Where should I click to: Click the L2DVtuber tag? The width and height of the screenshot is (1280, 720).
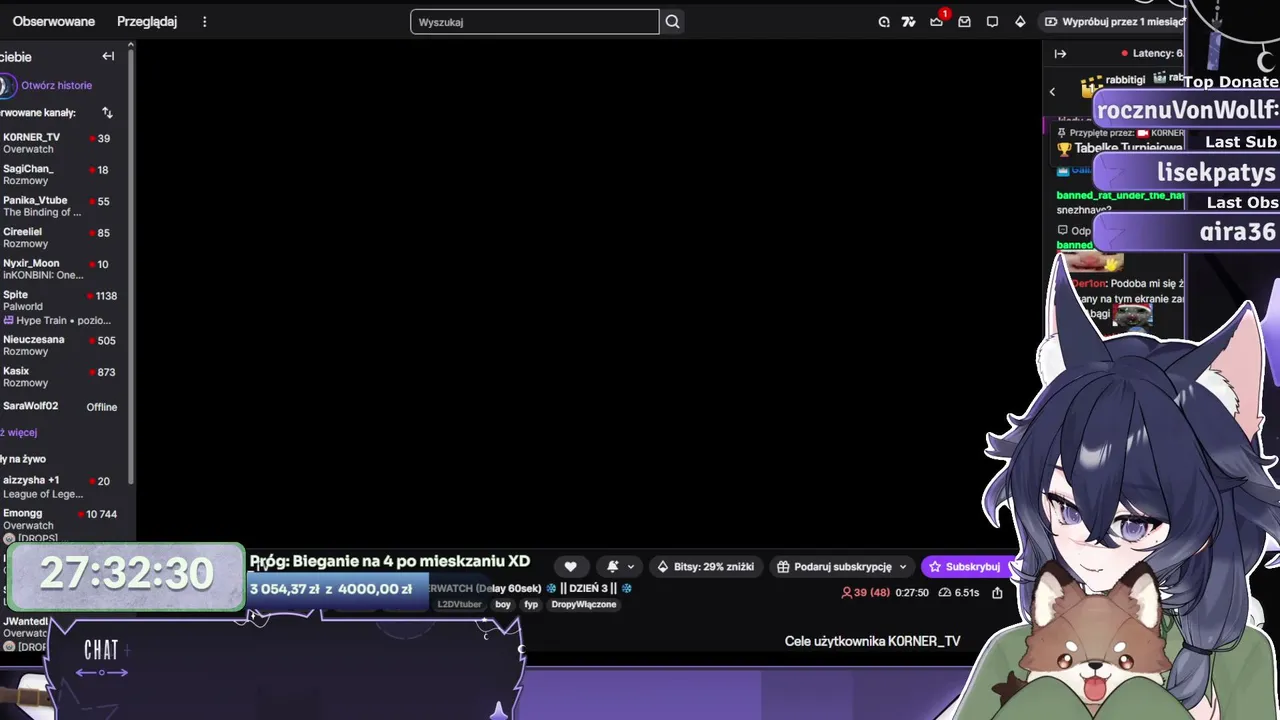(x=459, y=605)
